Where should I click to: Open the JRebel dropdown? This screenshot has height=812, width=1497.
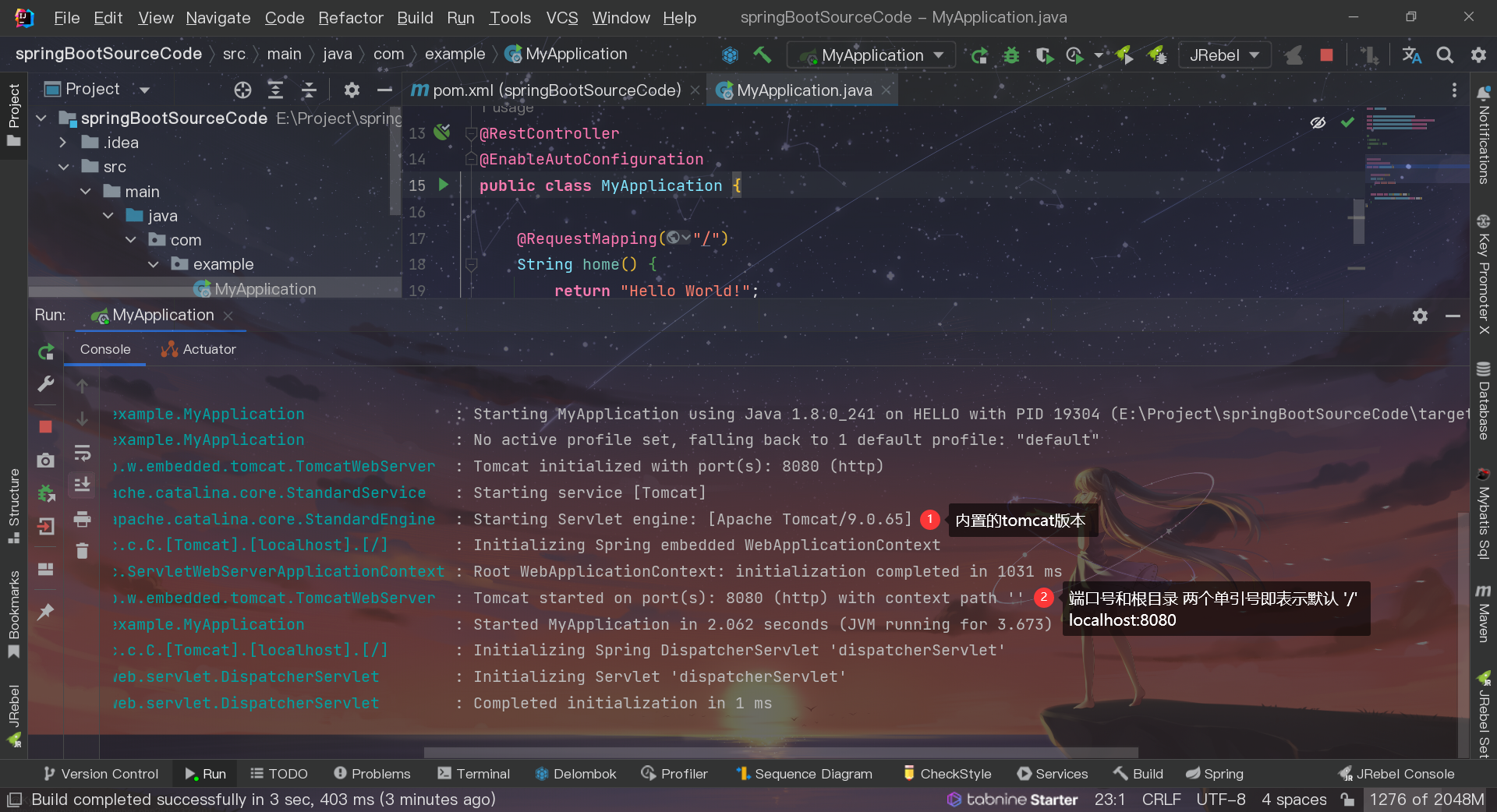pyautogui.click(x=1224, y=55)
